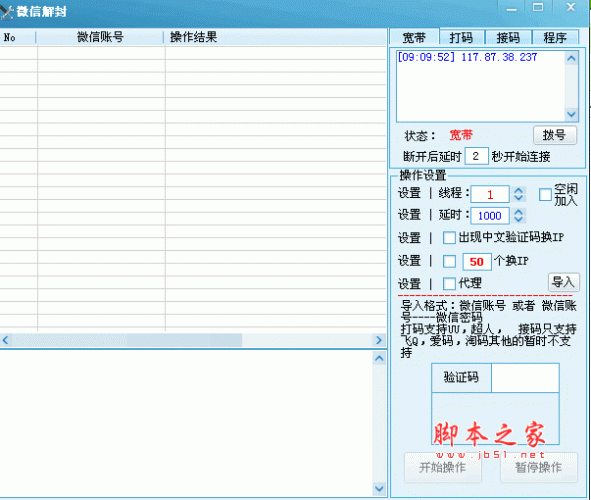Open the 接码 tab
591x500 pixels.
508,37
